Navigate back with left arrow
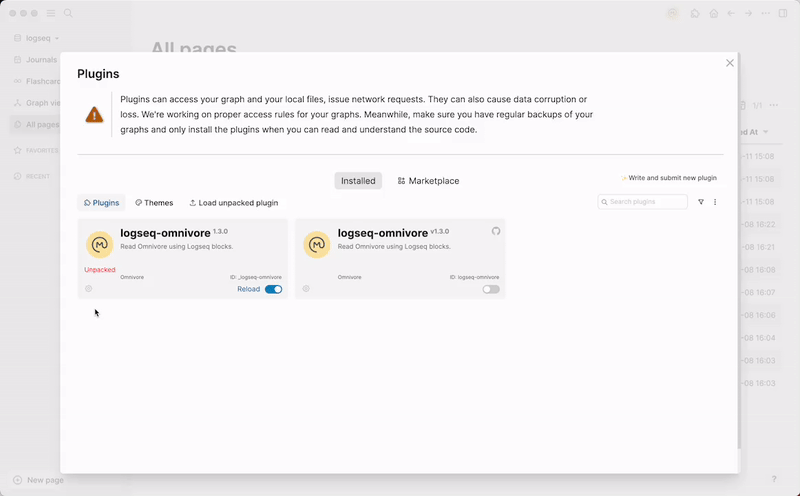This screenshot has height=496, width=800. point(731,14)
